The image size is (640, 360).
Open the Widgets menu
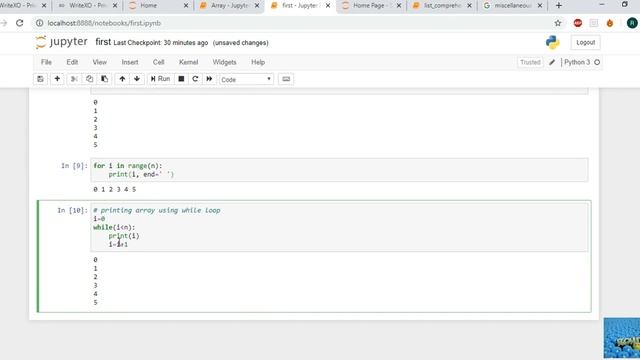224,62
